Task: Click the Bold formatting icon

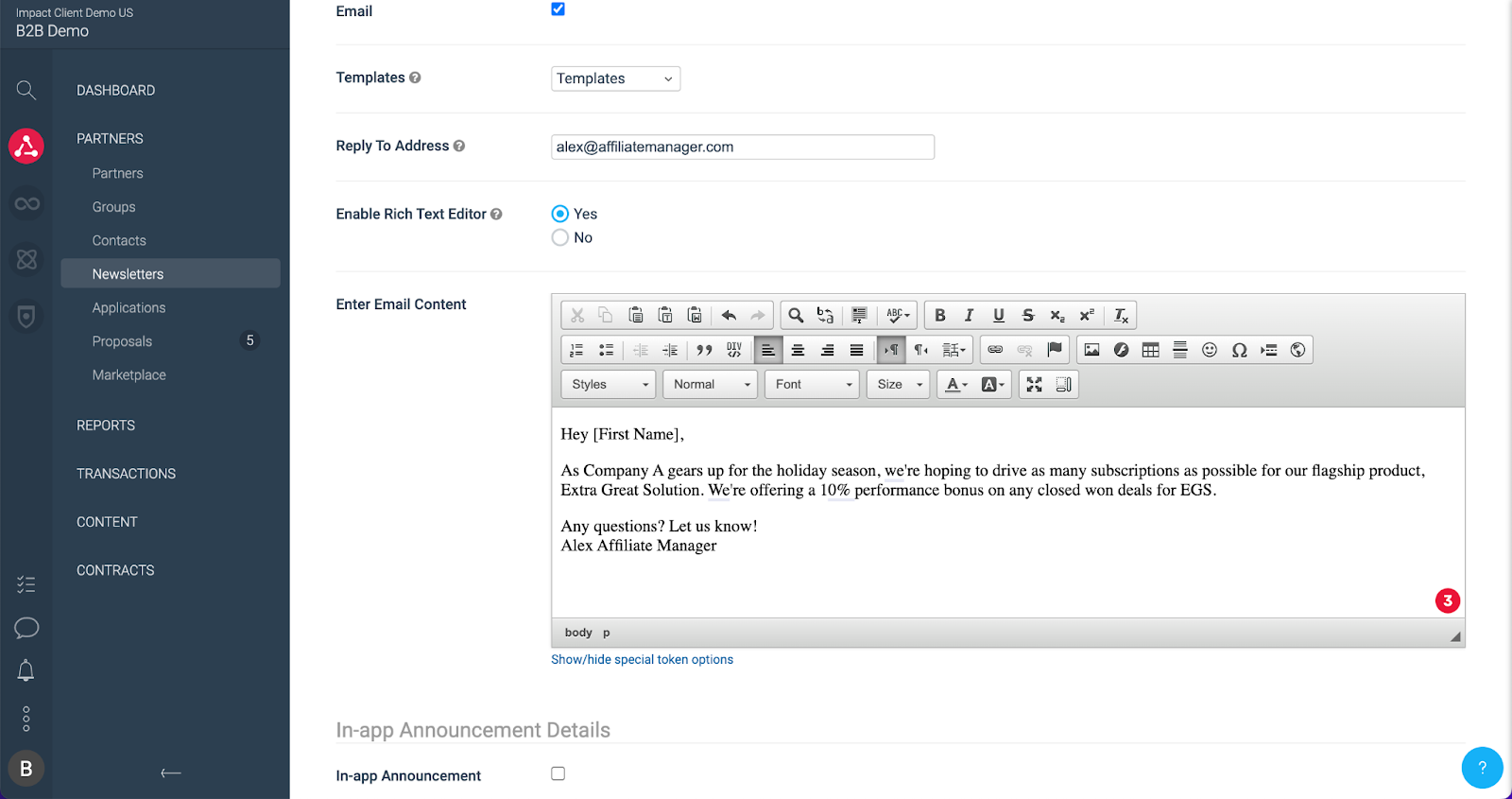Action: tap(939, 316)
